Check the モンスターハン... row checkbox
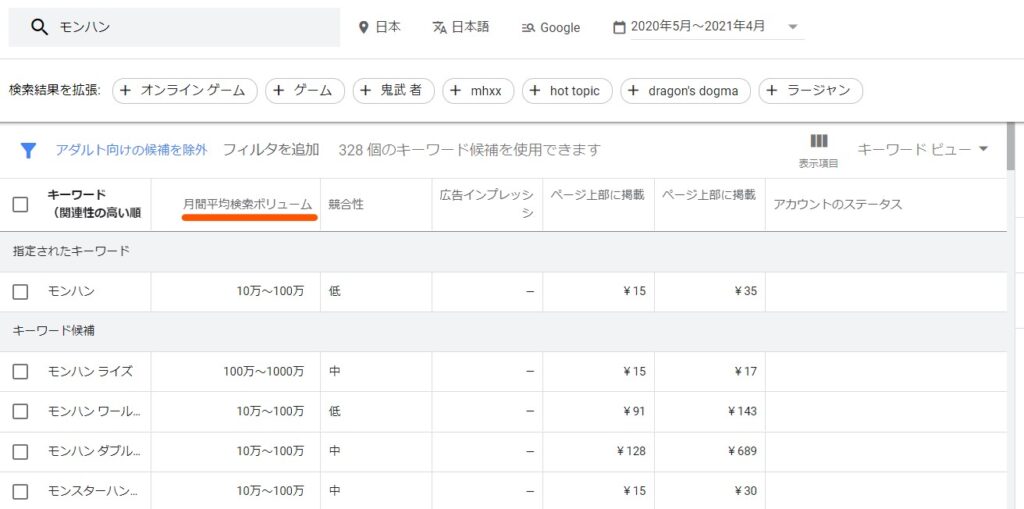The image size is (1024, 509). click(20, 491)
